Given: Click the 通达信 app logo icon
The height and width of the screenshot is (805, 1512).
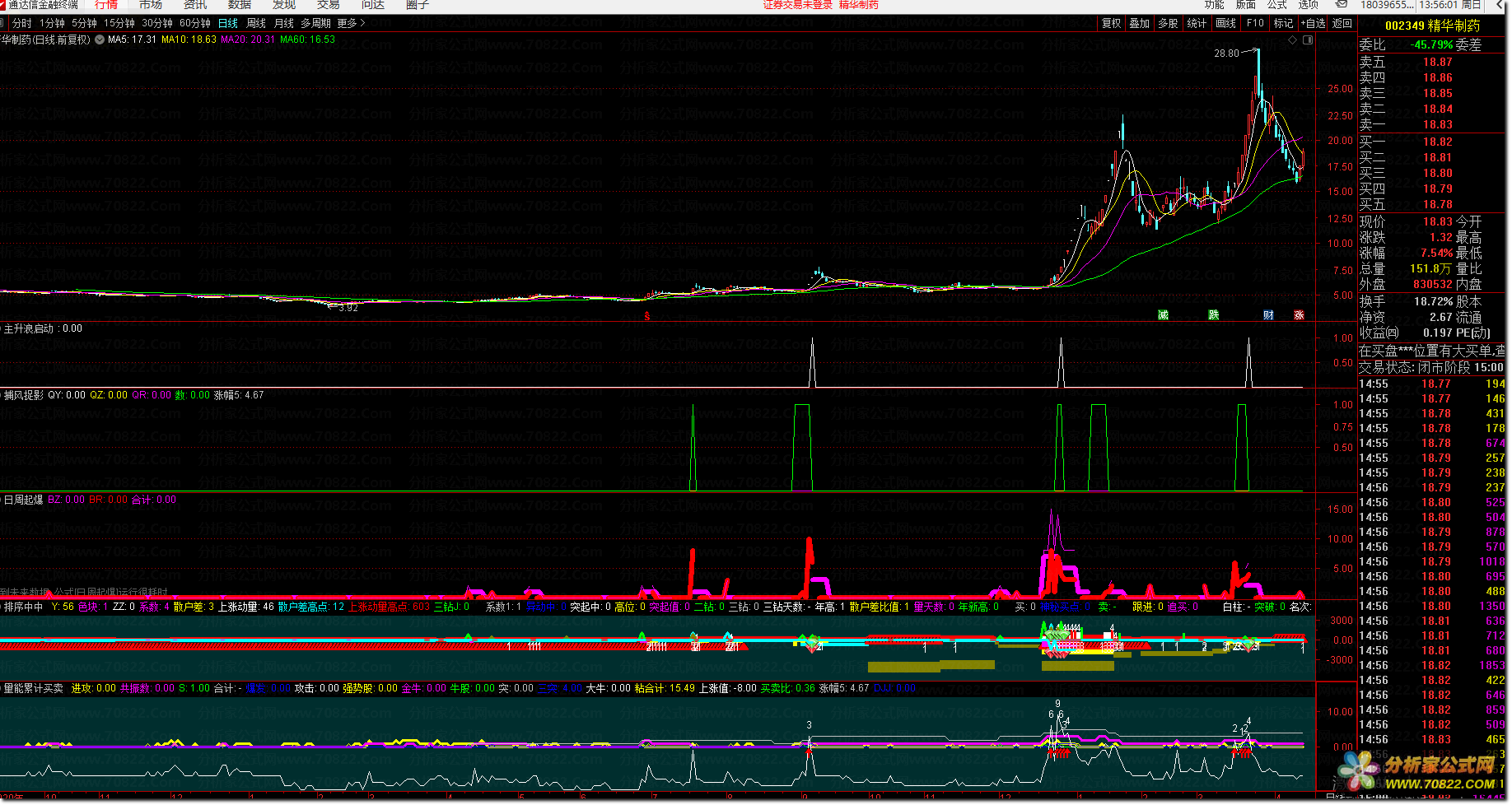Looking at the screenshot, I should (3, 4).
